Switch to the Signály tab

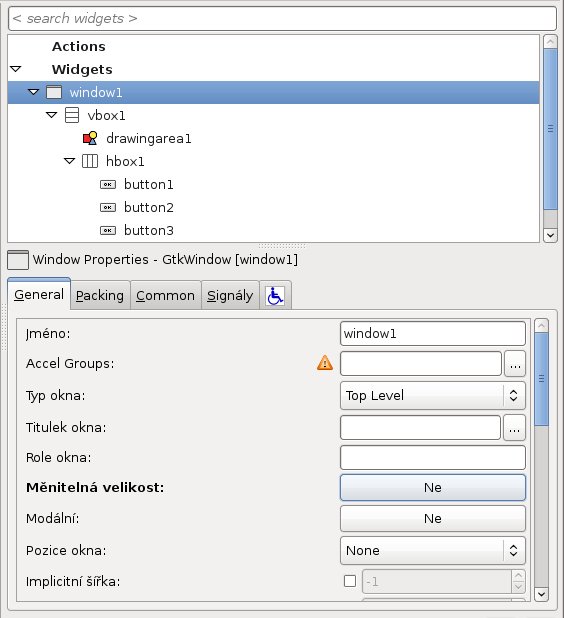point(230,296)
